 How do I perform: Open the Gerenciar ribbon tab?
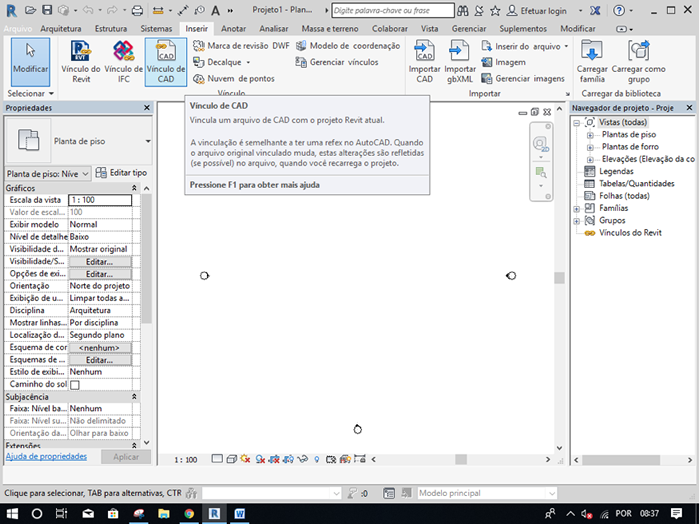(x=469, y=29)
